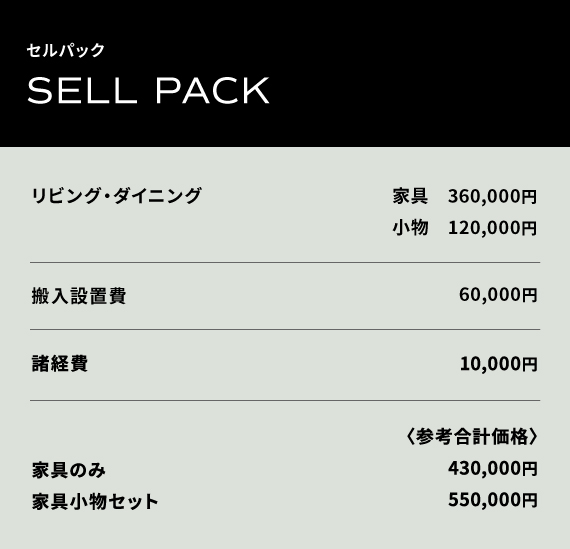
Task: Click the divider line below 諸経費 row
Action: pyautogui.click(x=285, y=401)
